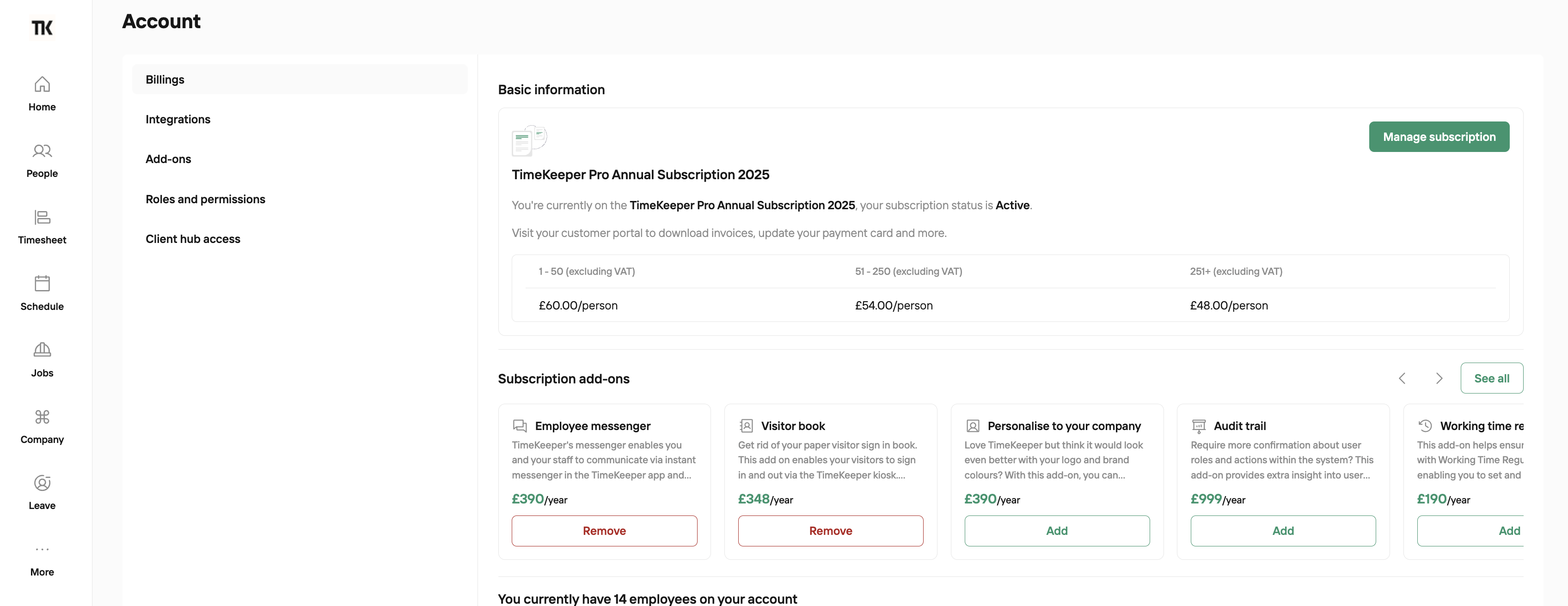Viewport: 1568px width, 606px height.
Task: Add the Audit trail add-on
Action: 1282,531
